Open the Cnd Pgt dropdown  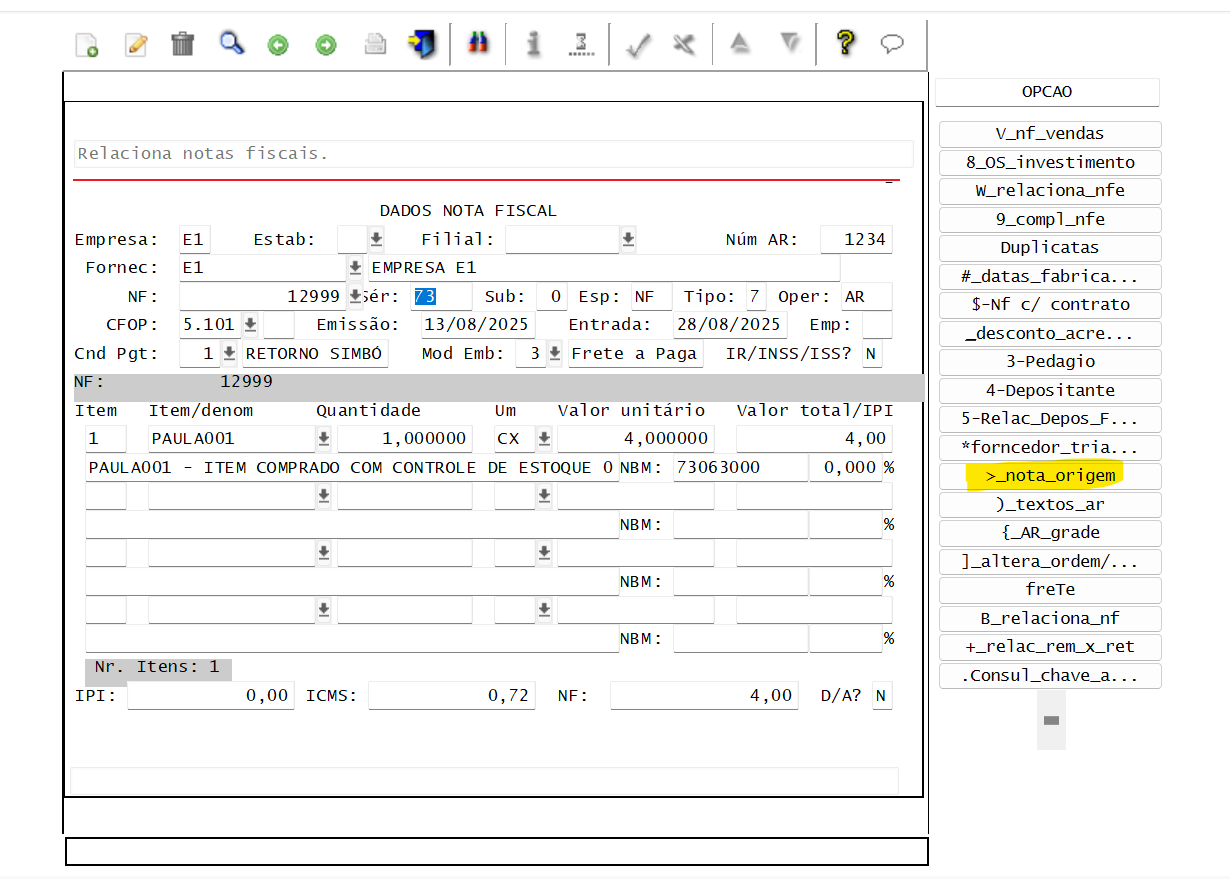(227, 352)
